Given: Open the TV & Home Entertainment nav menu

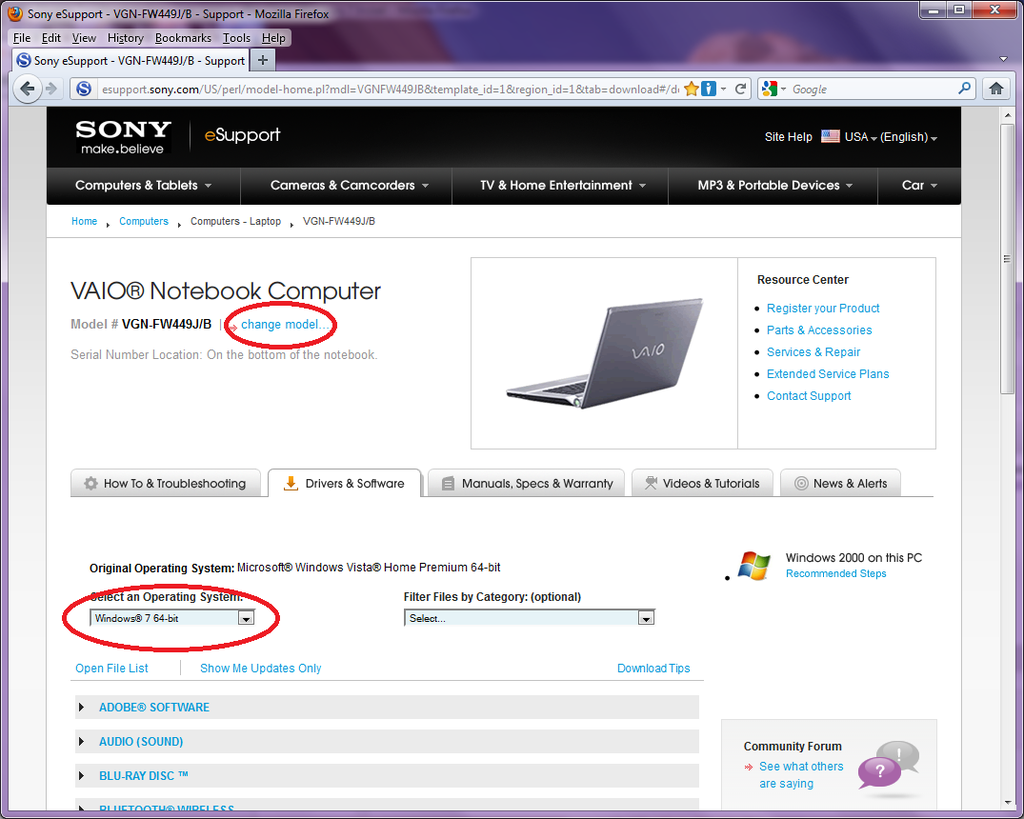Looking at the screenshot, I should pos(562,185).
